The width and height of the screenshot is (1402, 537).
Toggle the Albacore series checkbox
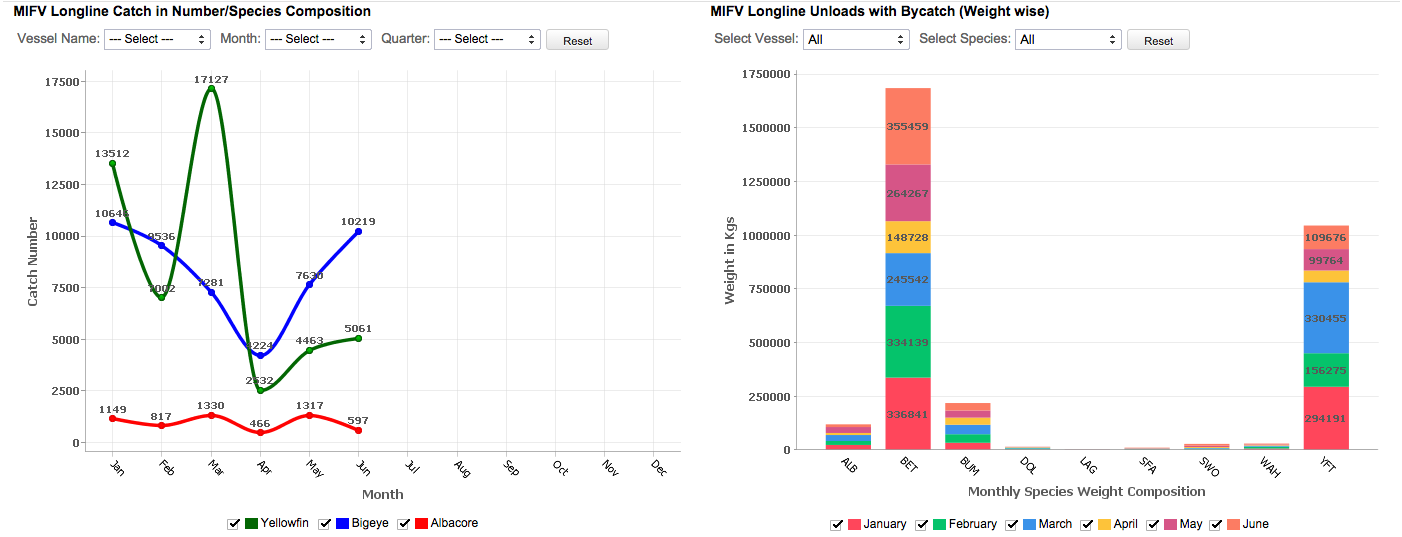(x=404, y=523)
